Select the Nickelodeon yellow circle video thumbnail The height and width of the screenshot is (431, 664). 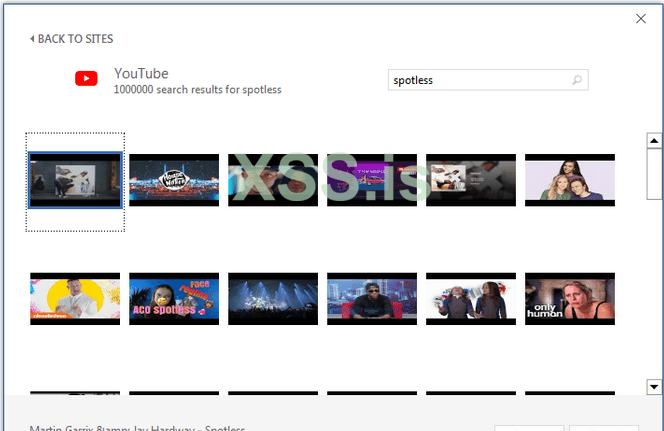(75, 299)
